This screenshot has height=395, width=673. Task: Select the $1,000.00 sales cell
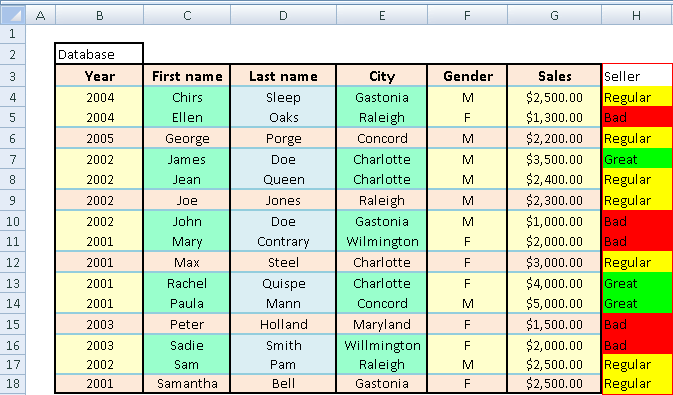pyautogui.click(x=554, y=221)
